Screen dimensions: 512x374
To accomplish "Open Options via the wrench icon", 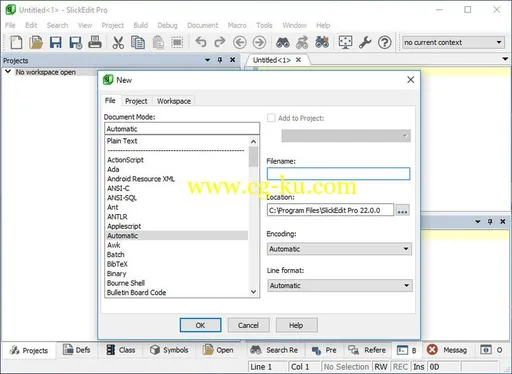I will pos(365,42).
